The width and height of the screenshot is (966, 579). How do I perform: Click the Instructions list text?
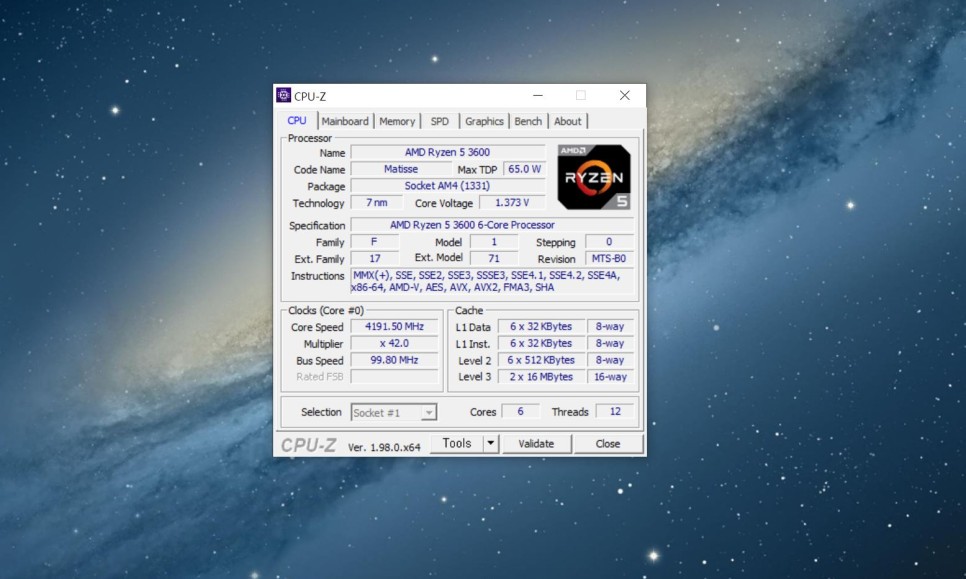click(x=492, y=281)
